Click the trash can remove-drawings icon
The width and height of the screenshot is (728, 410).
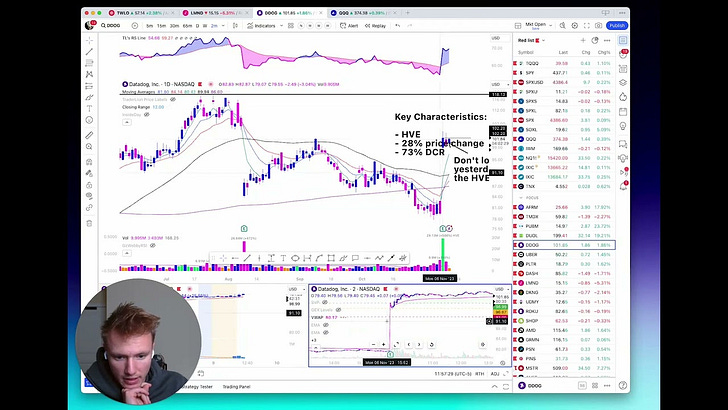coord(89,223)
